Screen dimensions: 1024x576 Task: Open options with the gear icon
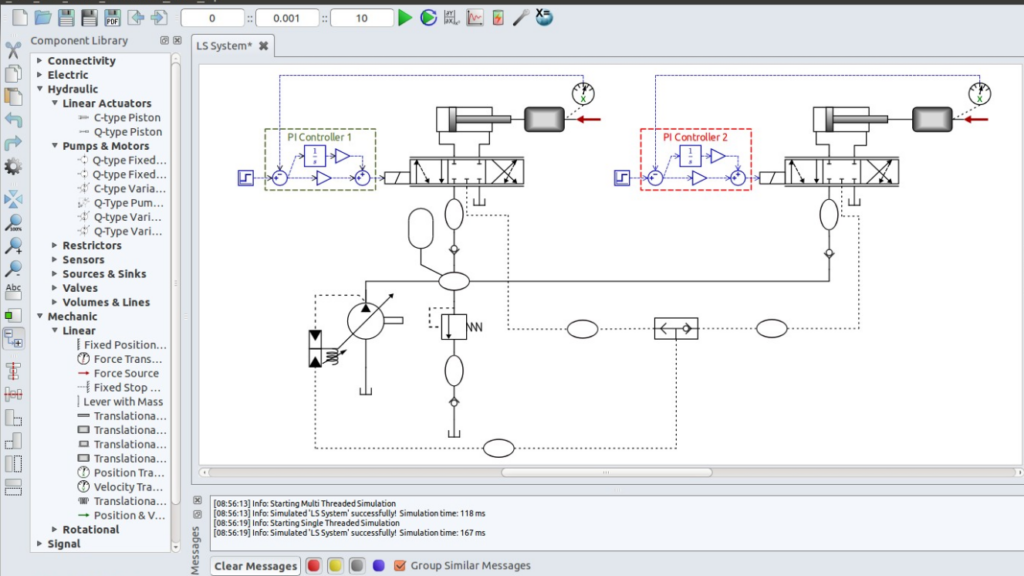coord(13,167)
